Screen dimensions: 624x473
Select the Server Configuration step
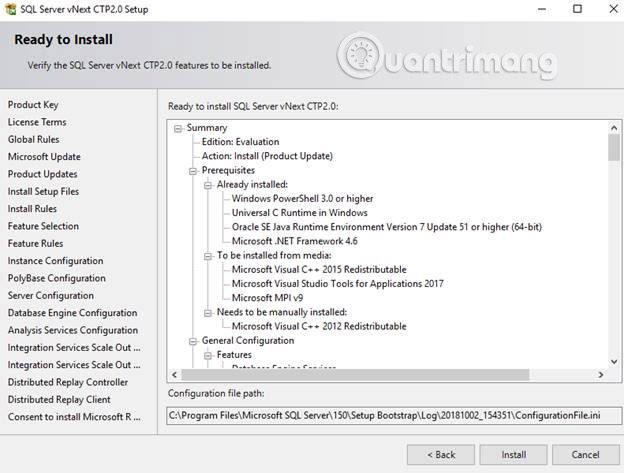[x=51, y=296]
